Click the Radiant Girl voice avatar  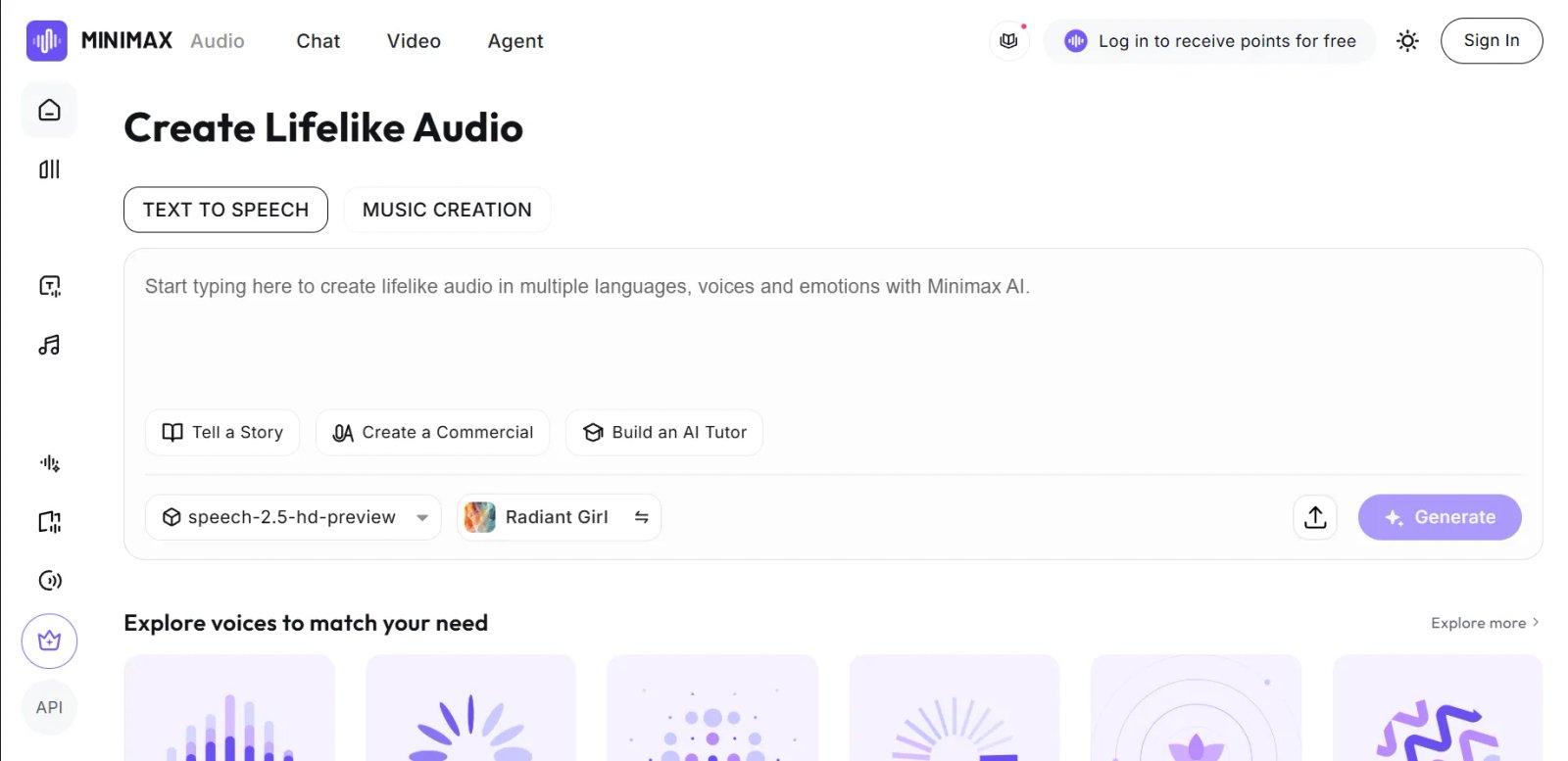click(x=479, y=517)
